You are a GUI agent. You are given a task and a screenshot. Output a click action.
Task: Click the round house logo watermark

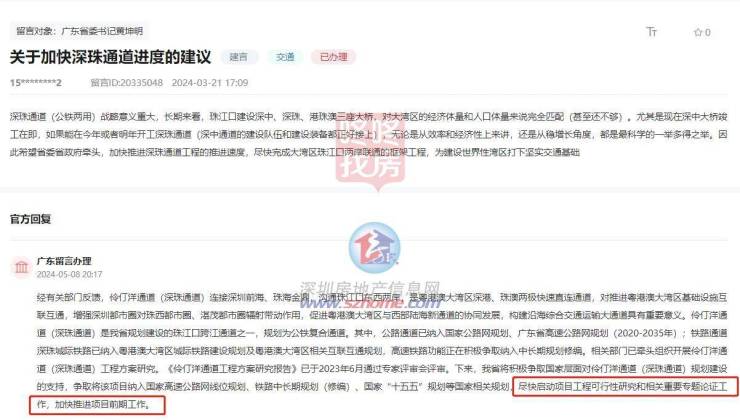[374, 247]
